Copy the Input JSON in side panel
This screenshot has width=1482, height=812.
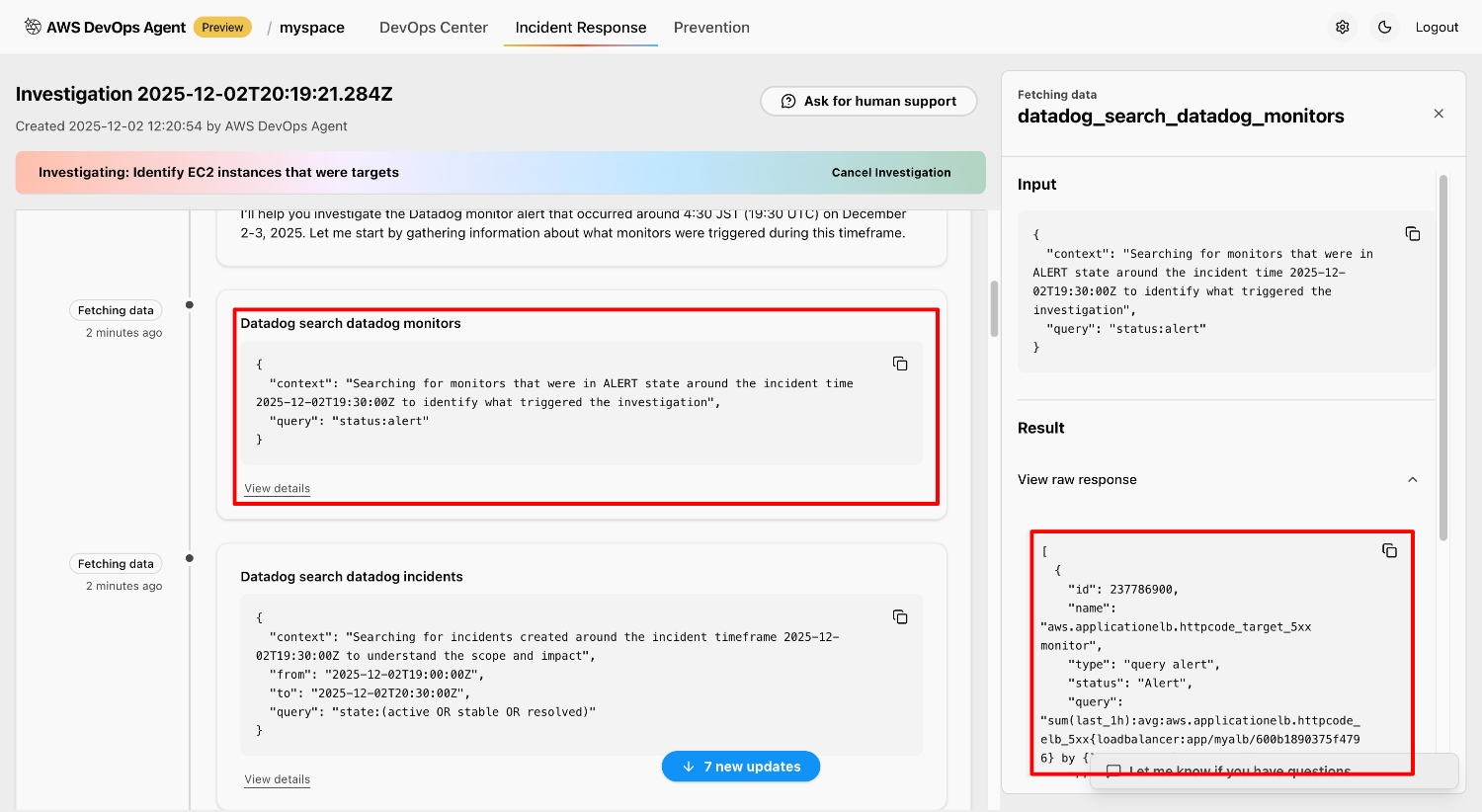tap(1413, 234)
